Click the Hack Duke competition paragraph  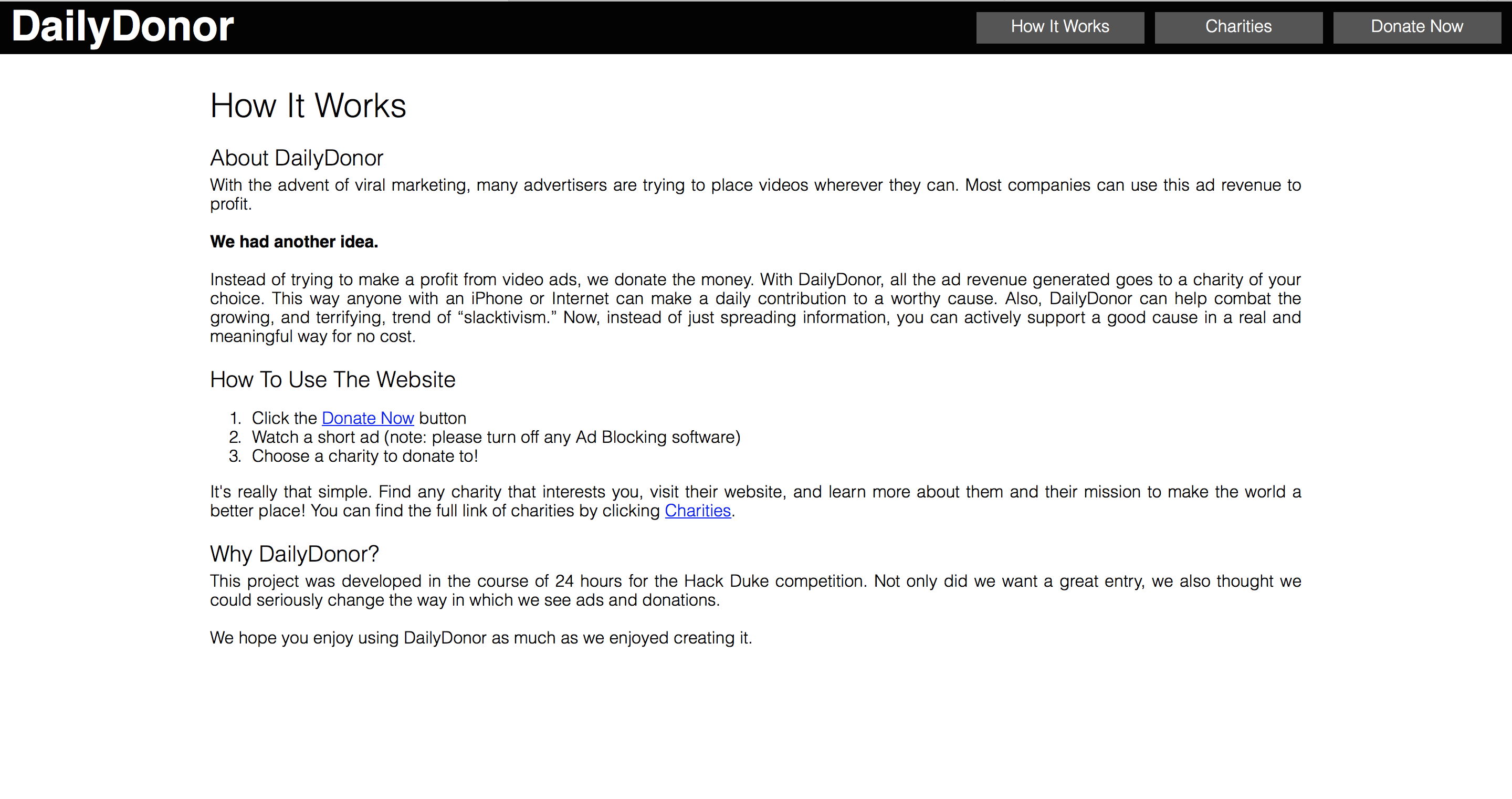click(x=755, y=582)
